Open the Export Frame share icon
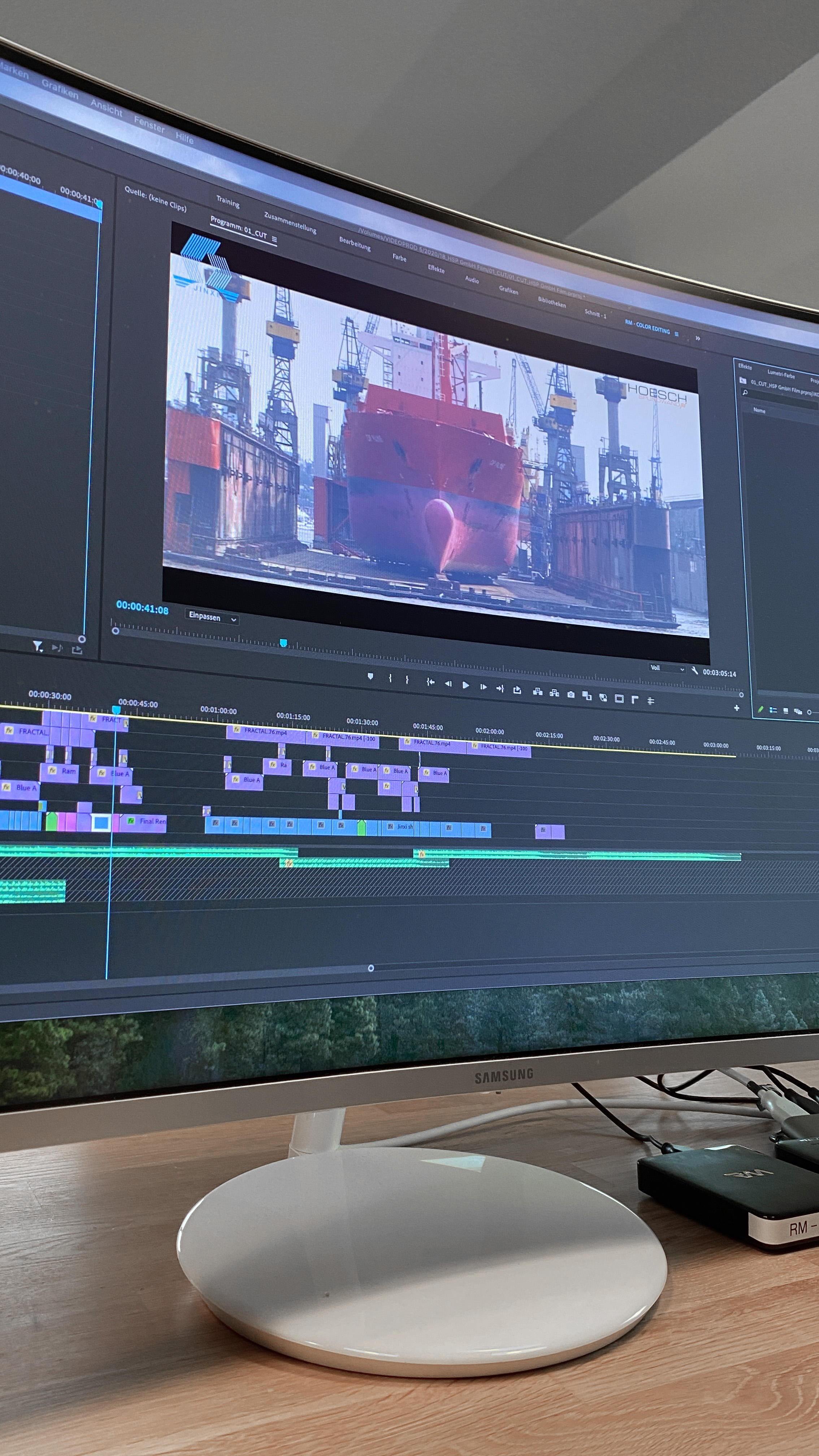Screen dimensions: 819x1456 coord(517,690)
